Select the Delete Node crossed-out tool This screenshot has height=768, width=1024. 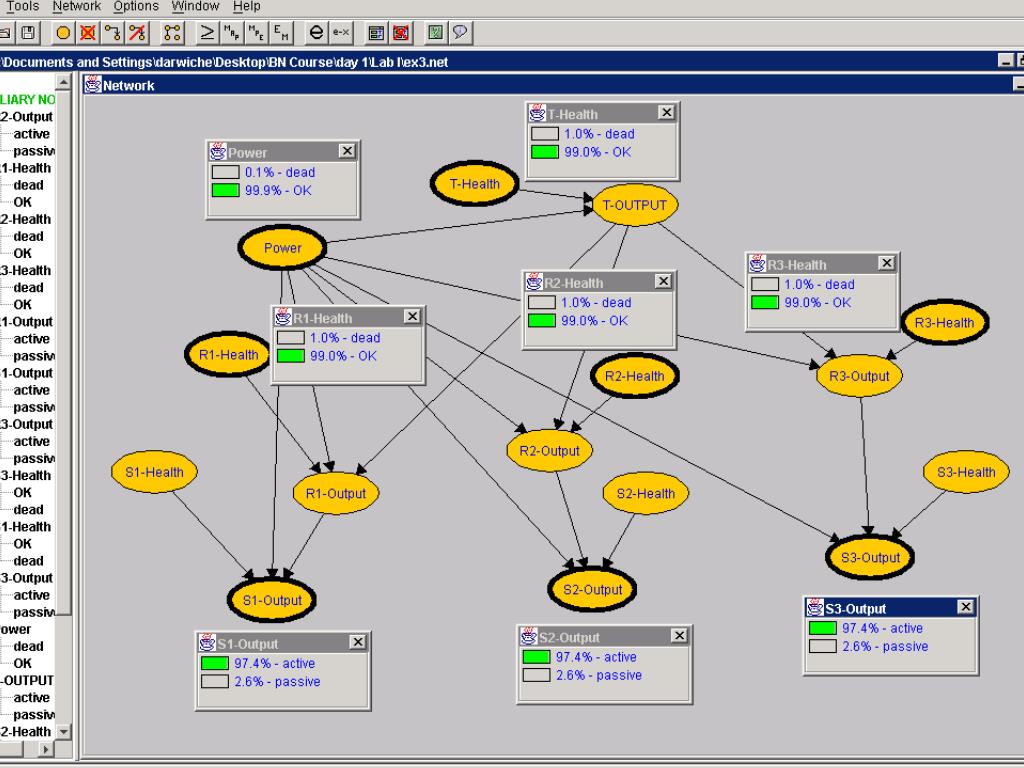tap(88, 32)
